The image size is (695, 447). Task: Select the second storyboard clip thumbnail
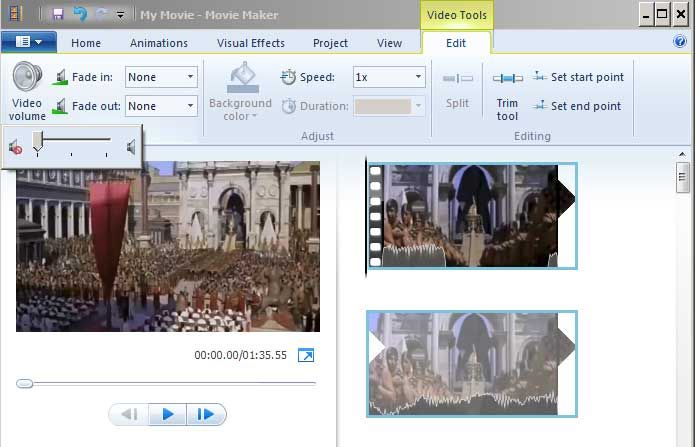click(x=472, y=364)
